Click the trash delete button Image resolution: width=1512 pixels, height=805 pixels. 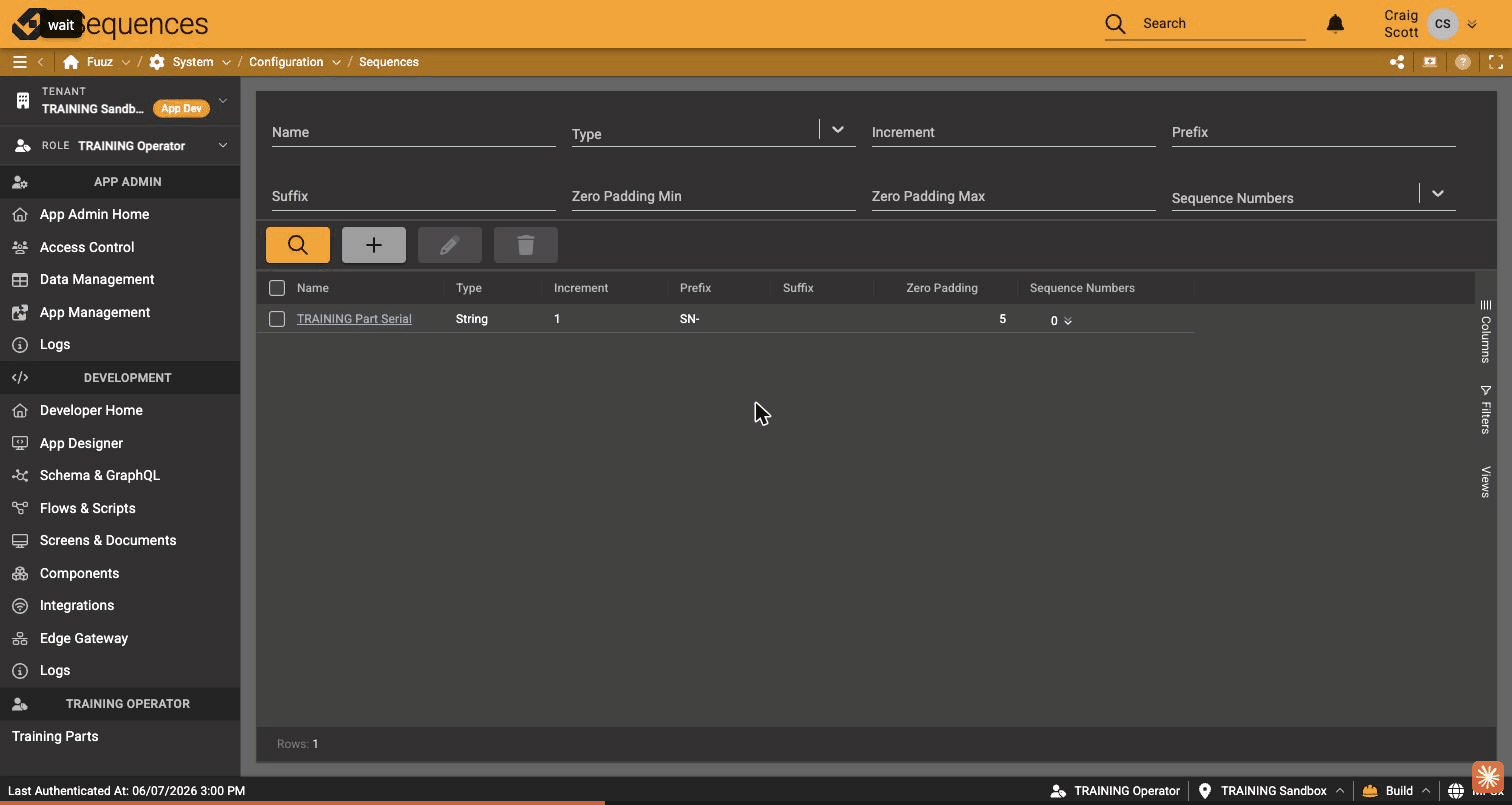coord(526,245)
